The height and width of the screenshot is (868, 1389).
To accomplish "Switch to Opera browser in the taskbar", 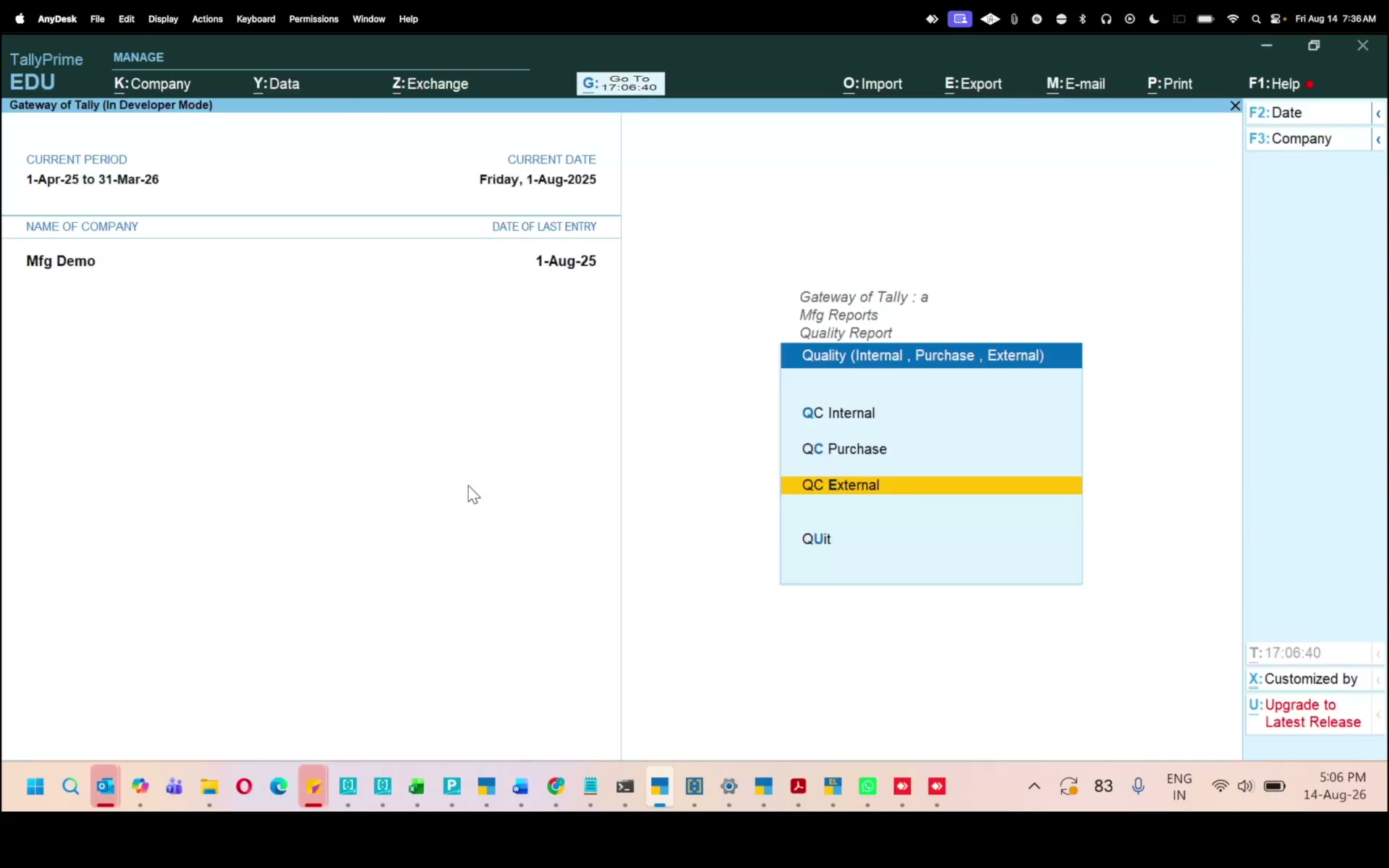I will tap(244, 786).
